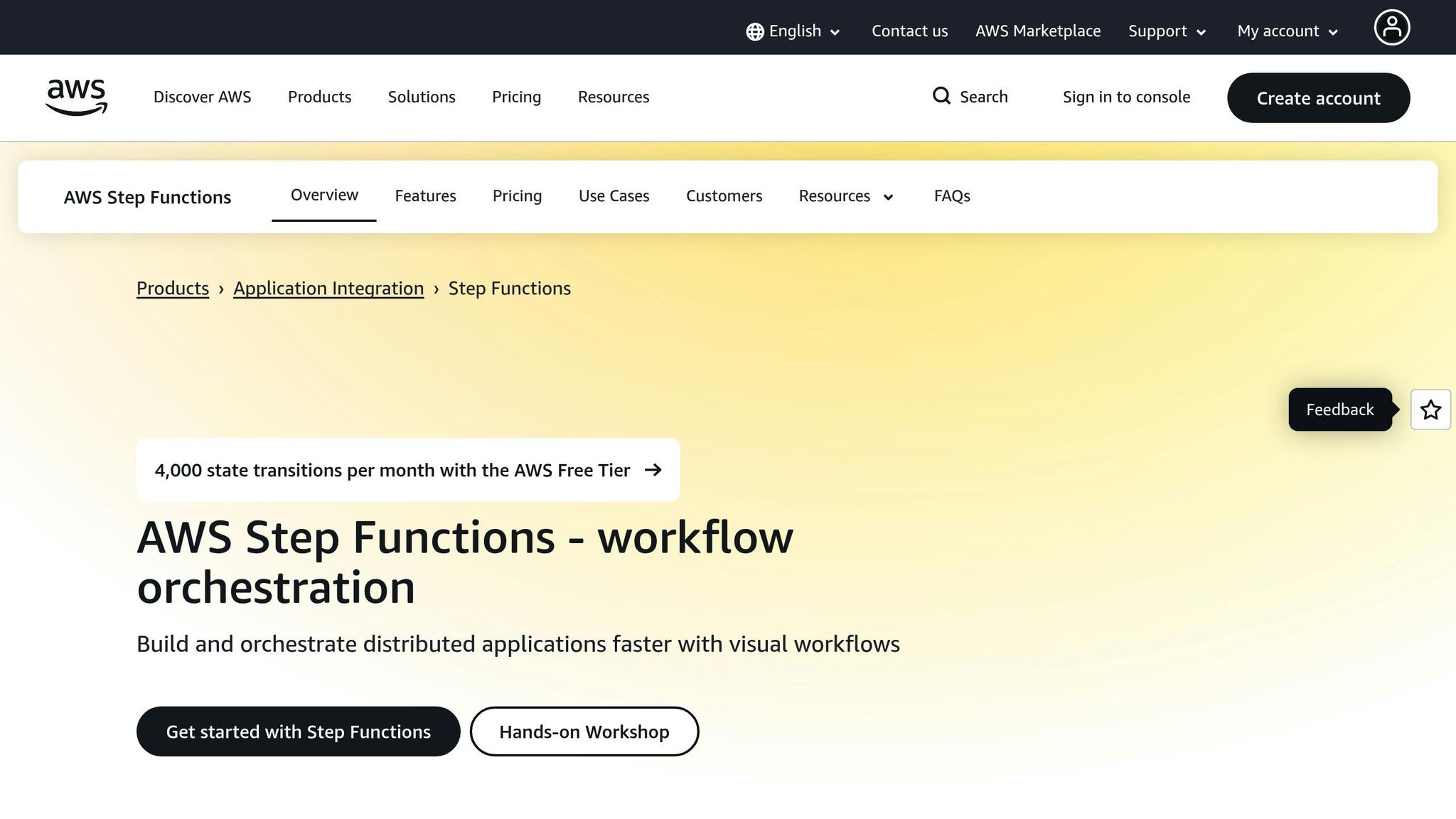Click the arrow on the Free Tier banner
The width and height of the screenshot is (1456, 819).
click(x=653, y=470)
